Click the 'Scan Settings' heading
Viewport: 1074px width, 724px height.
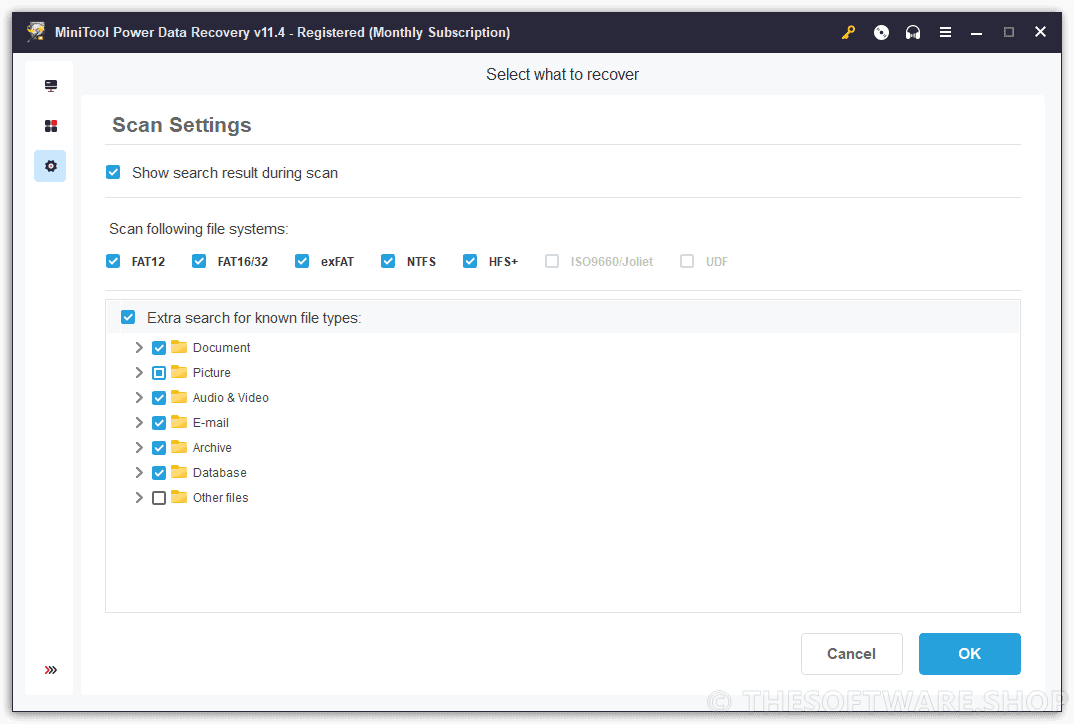click(x=182, y=125)
